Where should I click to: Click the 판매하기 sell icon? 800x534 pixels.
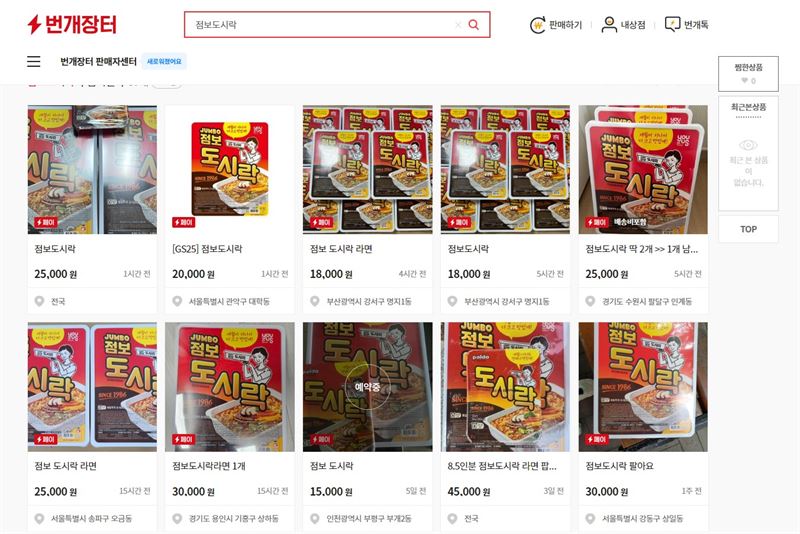point(537,24)
